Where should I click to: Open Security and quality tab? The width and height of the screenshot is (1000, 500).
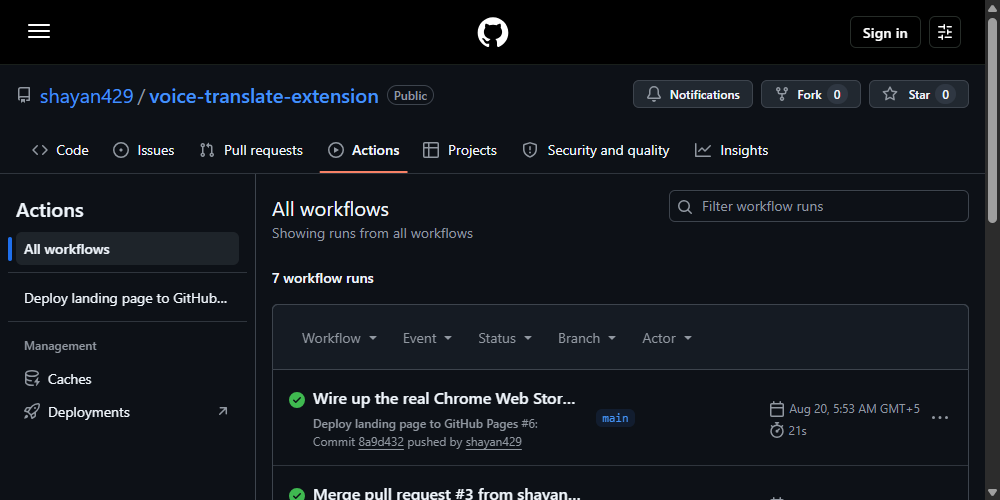tap(596, 151)
